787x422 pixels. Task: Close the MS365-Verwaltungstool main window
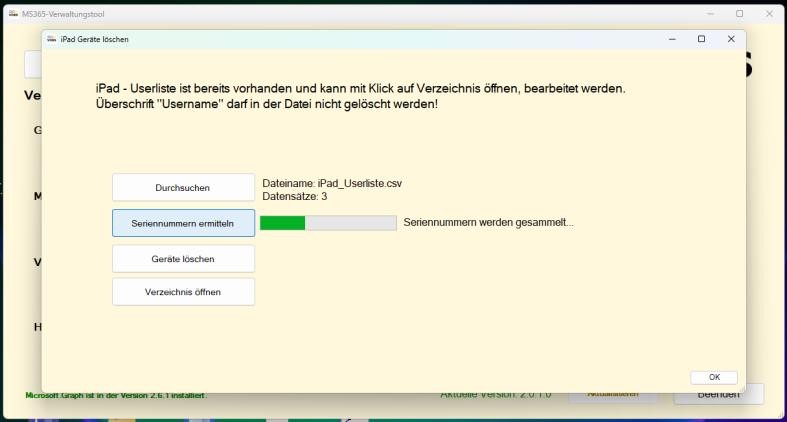point(769,14)
